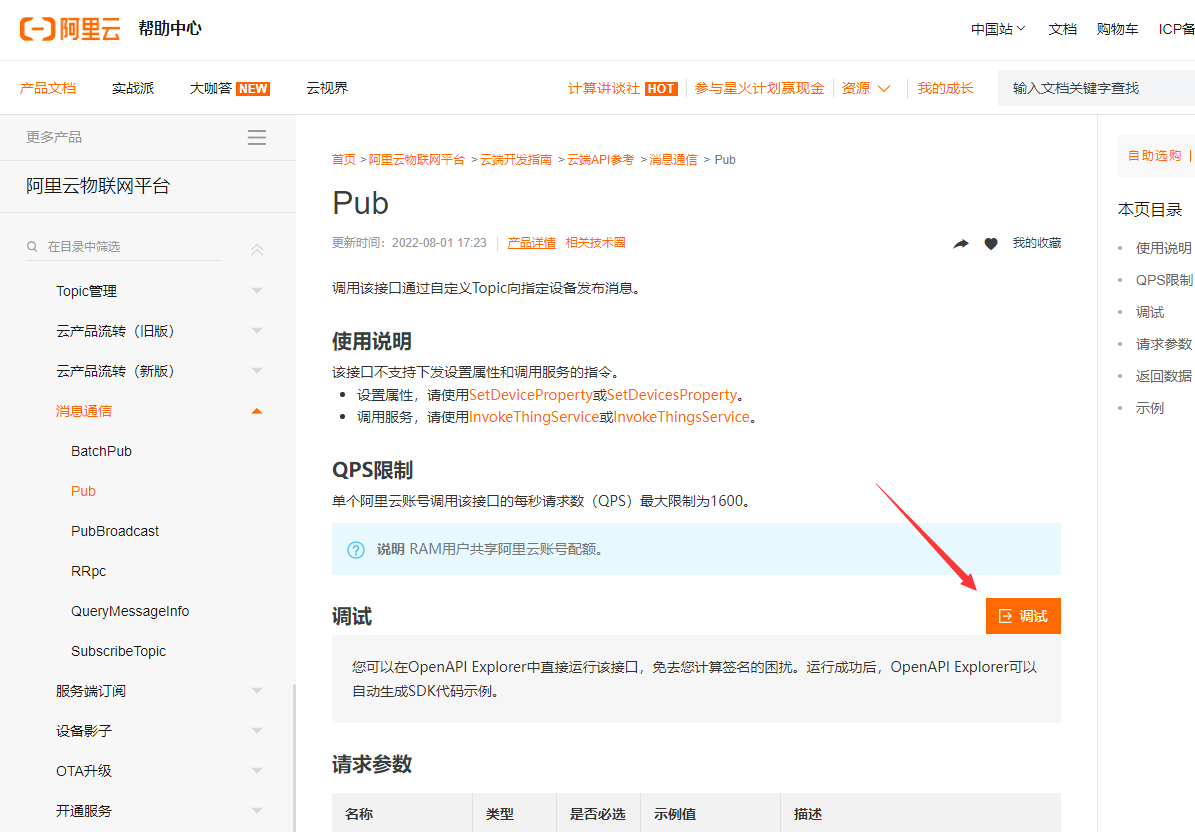Screen dimensions: 1195x832
Task: Jump to 使用说明 in page contents
Action: coord(1163,248)
